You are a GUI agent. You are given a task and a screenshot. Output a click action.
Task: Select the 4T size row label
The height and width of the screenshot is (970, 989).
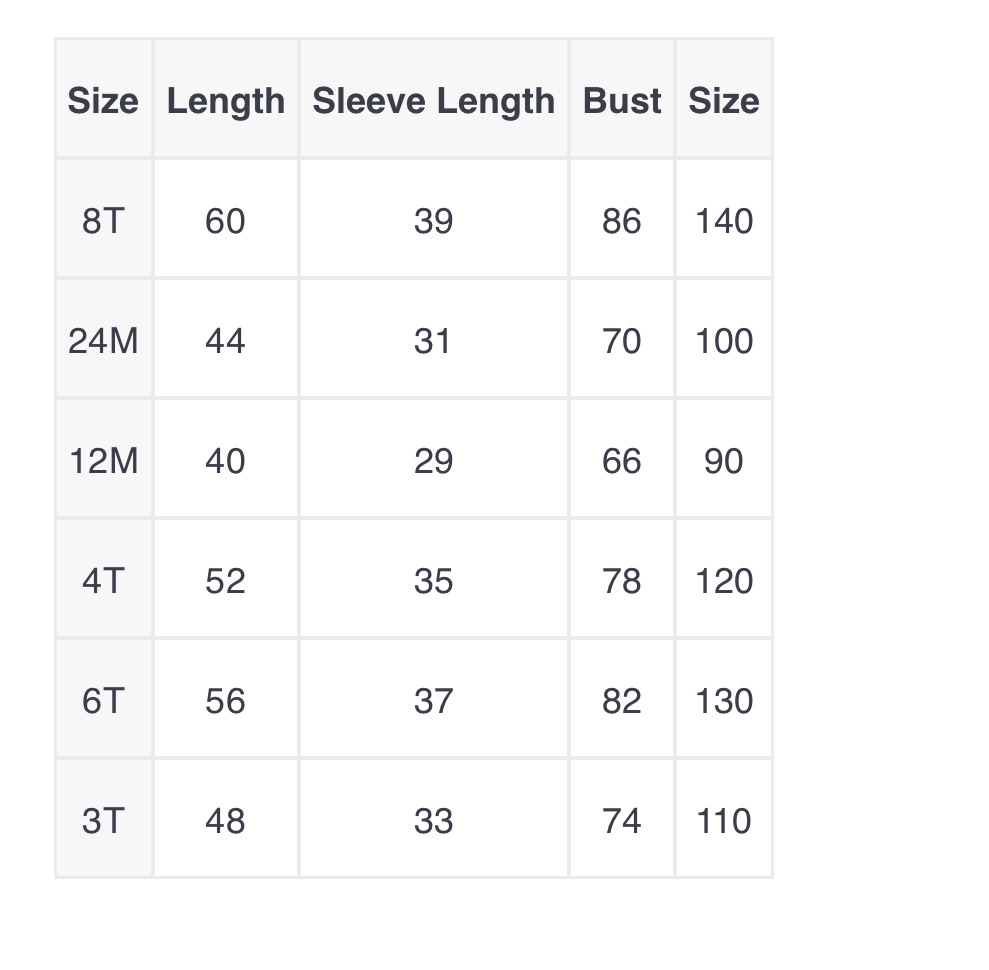pyautogui.click(x=103, y=578)
